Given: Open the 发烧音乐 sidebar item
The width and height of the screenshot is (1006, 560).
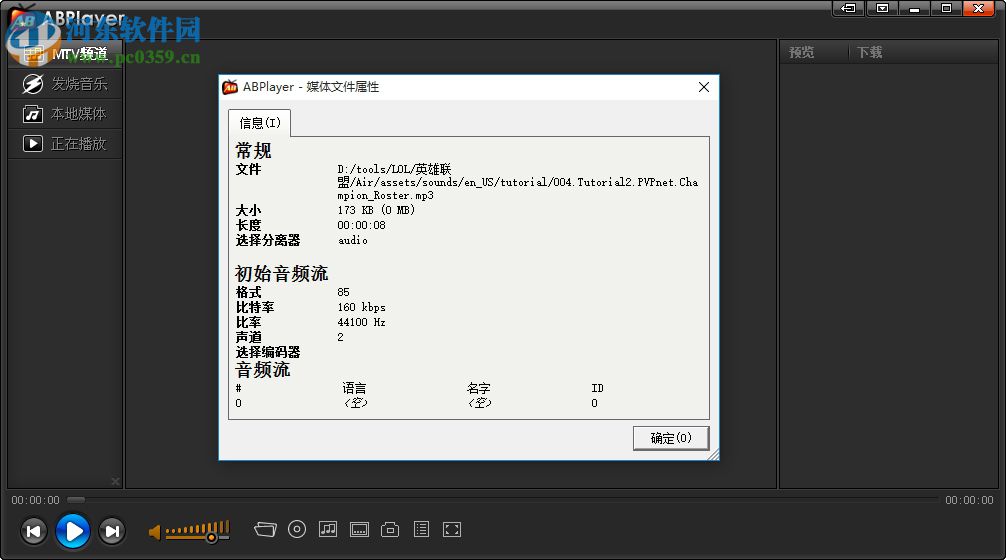Looking at the screenshot, I should click(65, 83).
